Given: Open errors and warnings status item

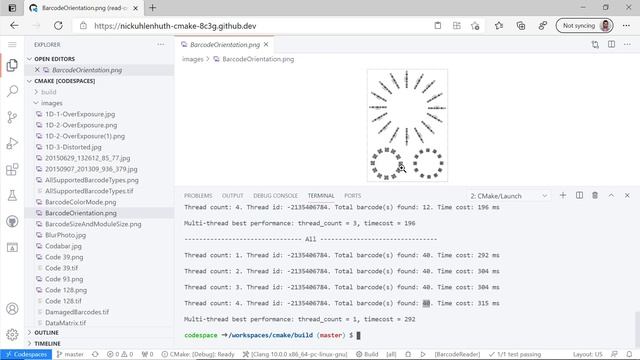Looking at the screenshot, I should 120,354.
